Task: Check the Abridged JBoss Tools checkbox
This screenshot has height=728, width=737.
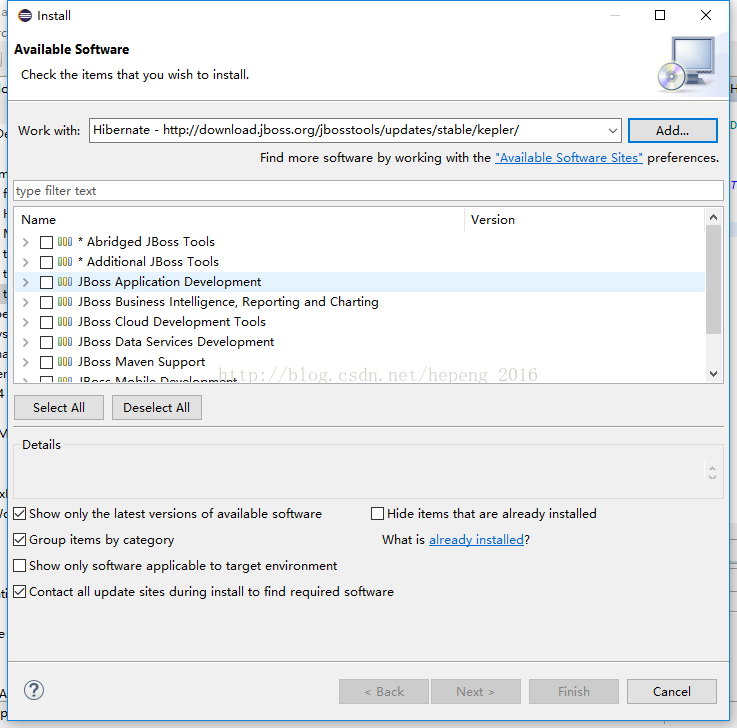Action: [46, 242]
